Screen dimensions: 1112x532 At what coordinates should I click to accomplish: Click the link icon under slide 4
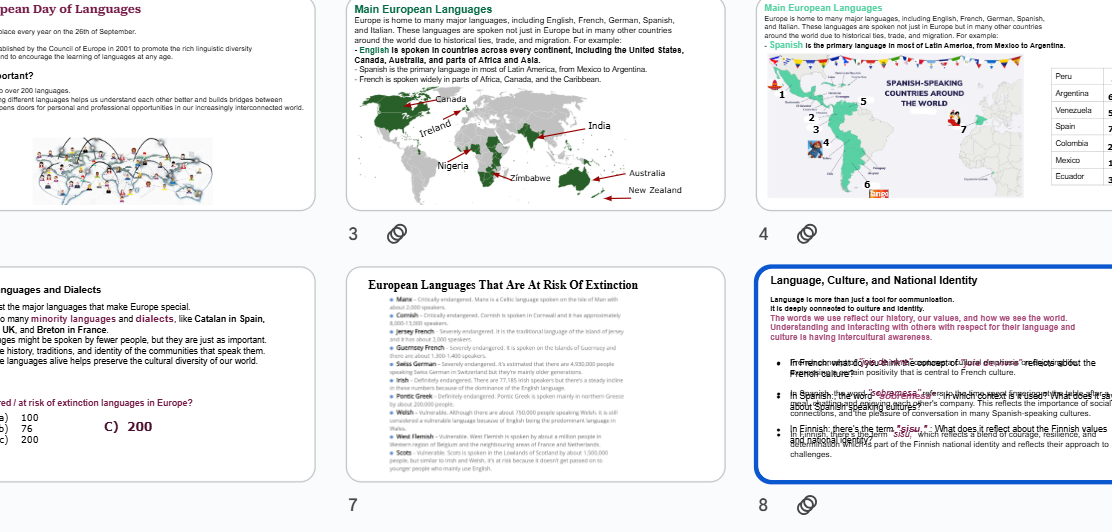click(807, 234)
